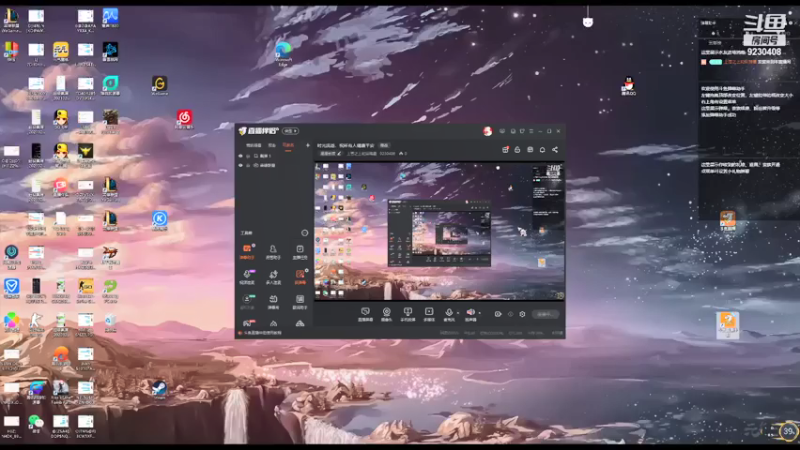Hide the first source using its eye icon
Image resolution: width=800 pixels, height=450 pixels.
pyautogui.click(x=241, y=156)
